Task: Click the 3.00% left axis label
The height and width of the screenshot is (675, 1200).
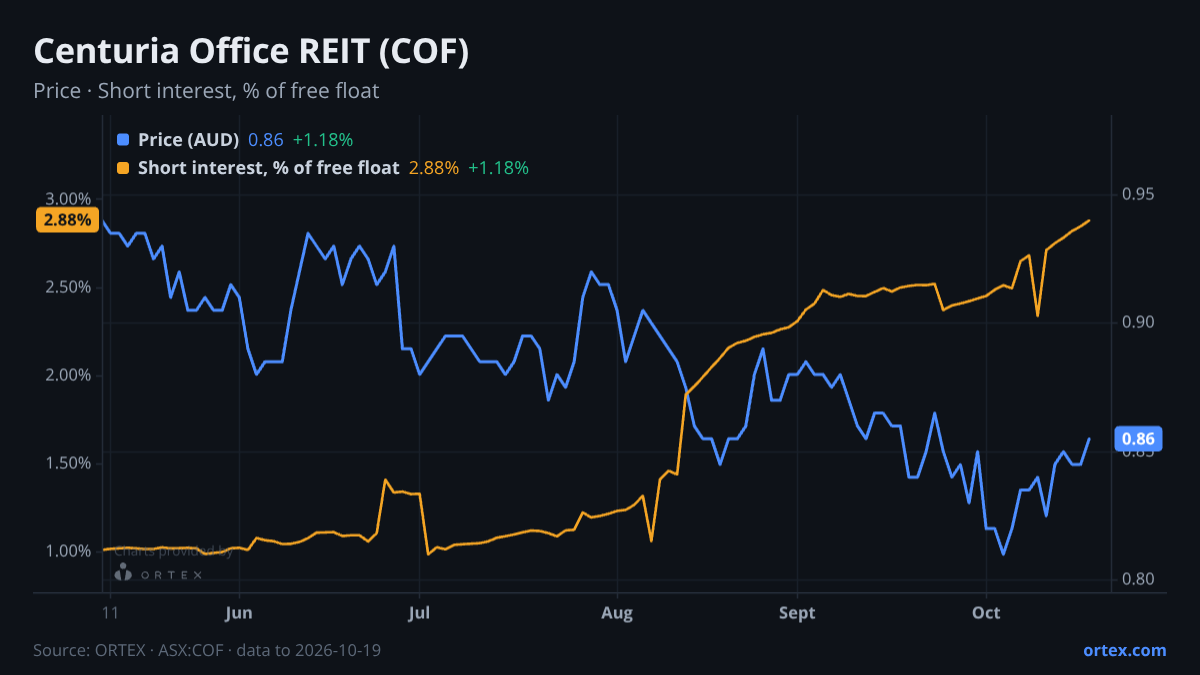Action: [69, 198]
